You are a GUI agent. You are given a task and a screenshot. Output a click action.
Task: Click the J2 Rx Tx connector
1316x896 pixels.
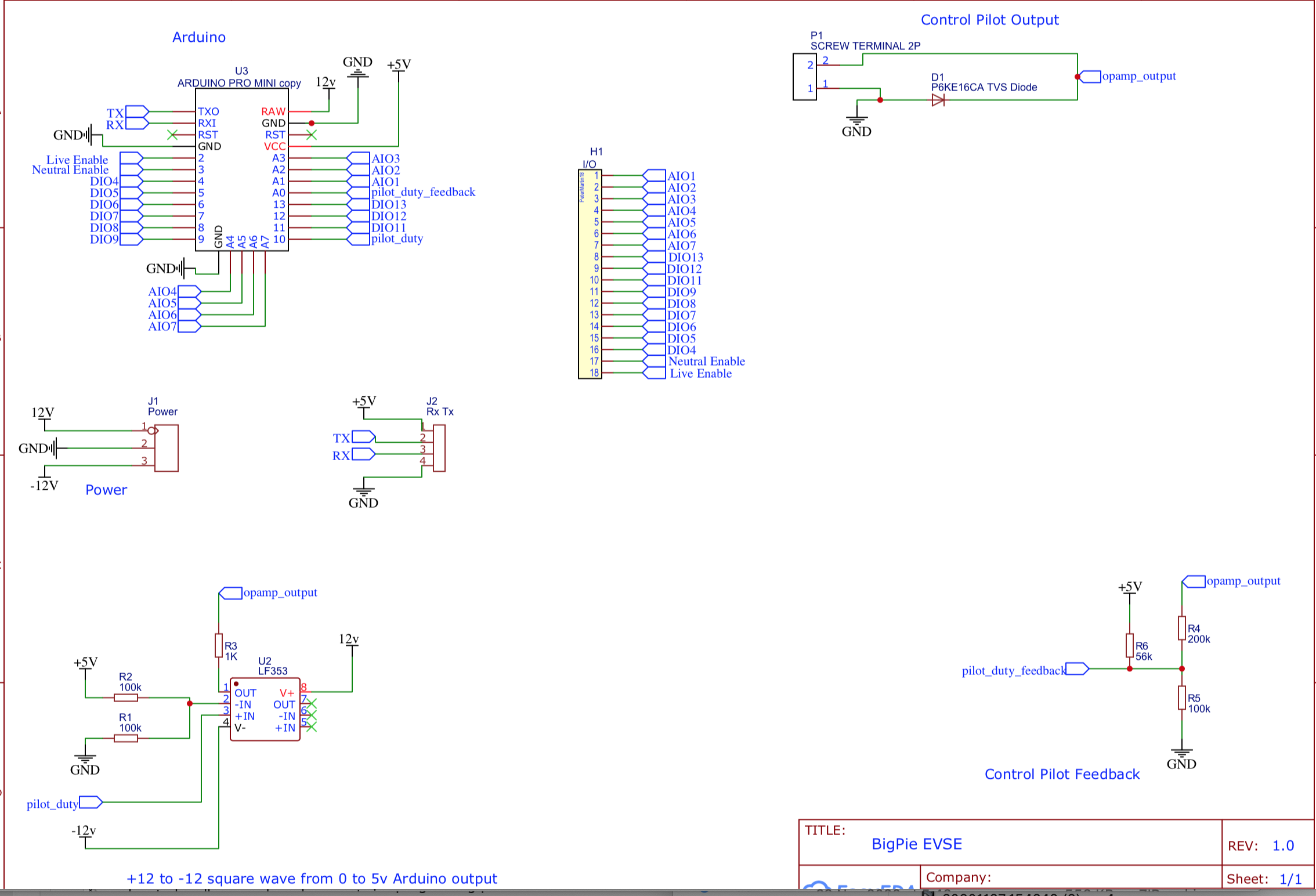439,448
